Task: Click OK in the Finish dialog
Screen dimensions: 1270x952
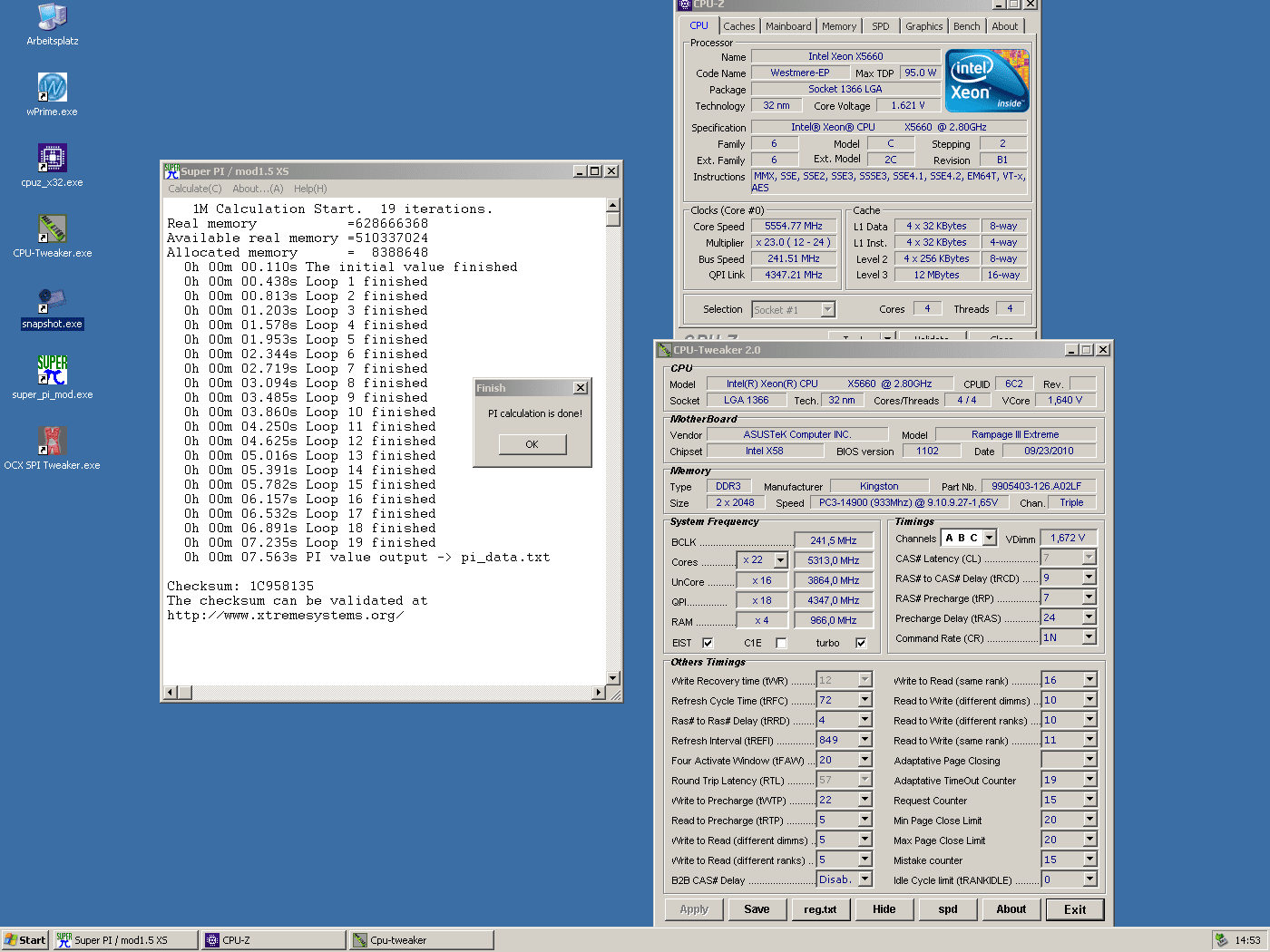Action: pyautogui.click(x=532, y=444)
